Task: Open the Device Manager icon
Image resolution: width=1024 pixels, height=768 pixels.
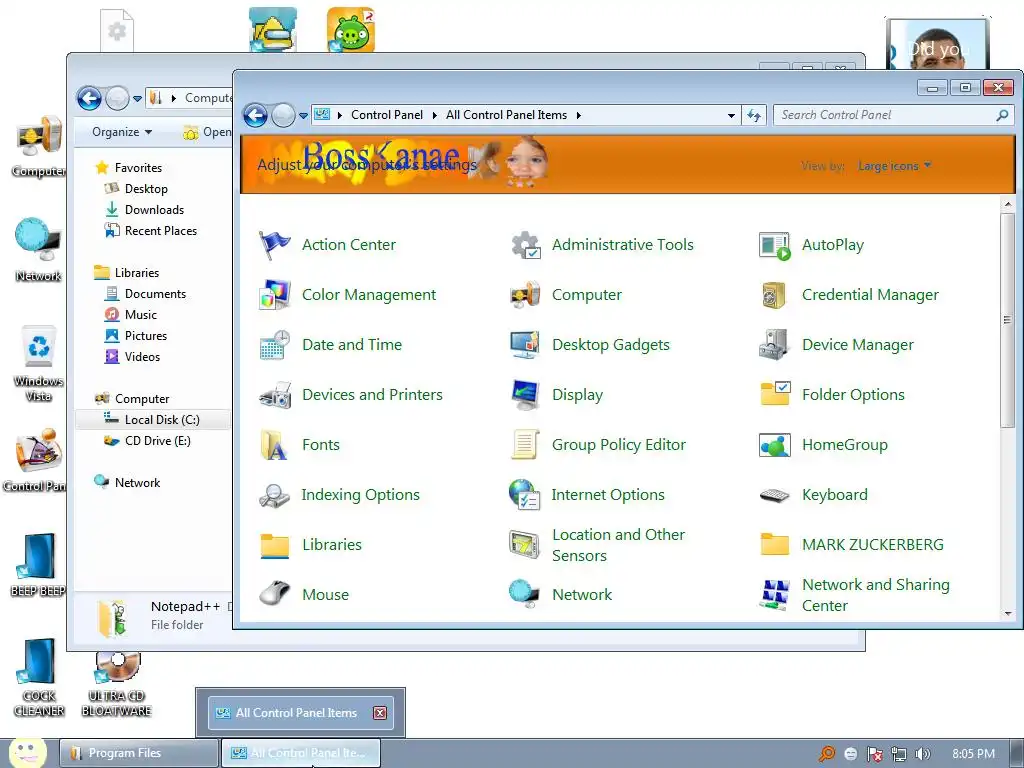Action: click(775, 345)
